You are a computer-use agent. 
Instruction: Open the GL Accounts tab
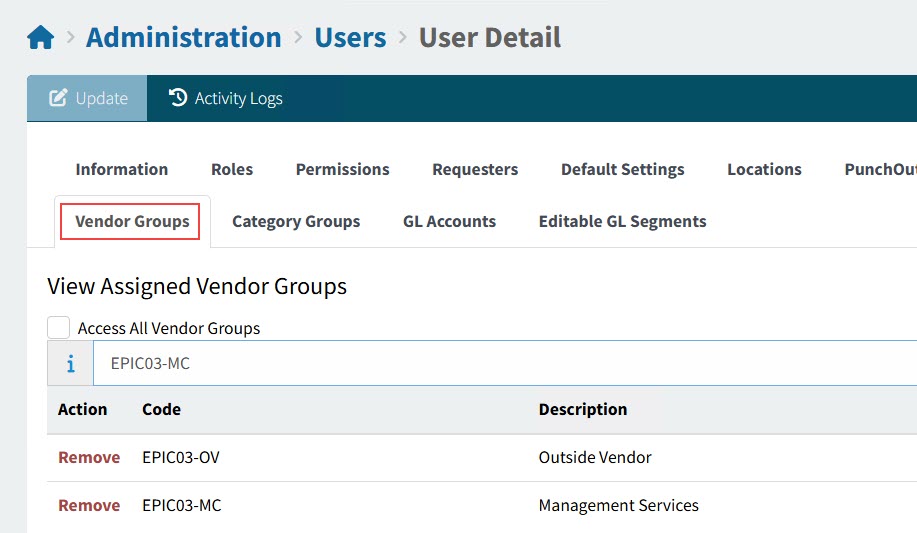pyautogui.click(x=449, y=221)
